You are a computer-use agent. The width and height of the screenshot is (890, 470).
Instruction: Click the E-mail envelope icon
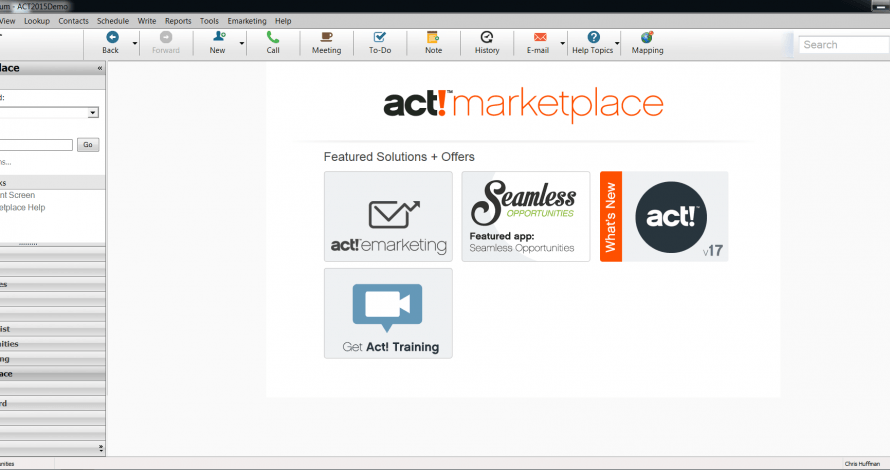click(x=540, y=37)
